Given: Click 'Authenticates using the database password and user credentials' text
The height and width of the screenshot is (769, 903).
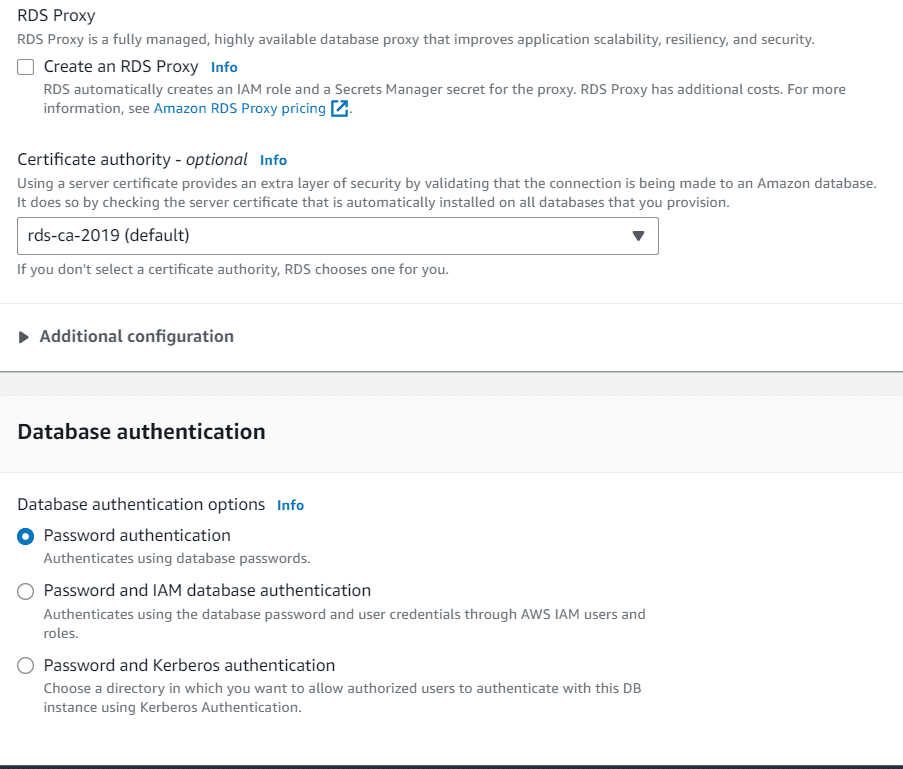Looking at the screenshot, I should pyautogui.click(x=344, y=623).
